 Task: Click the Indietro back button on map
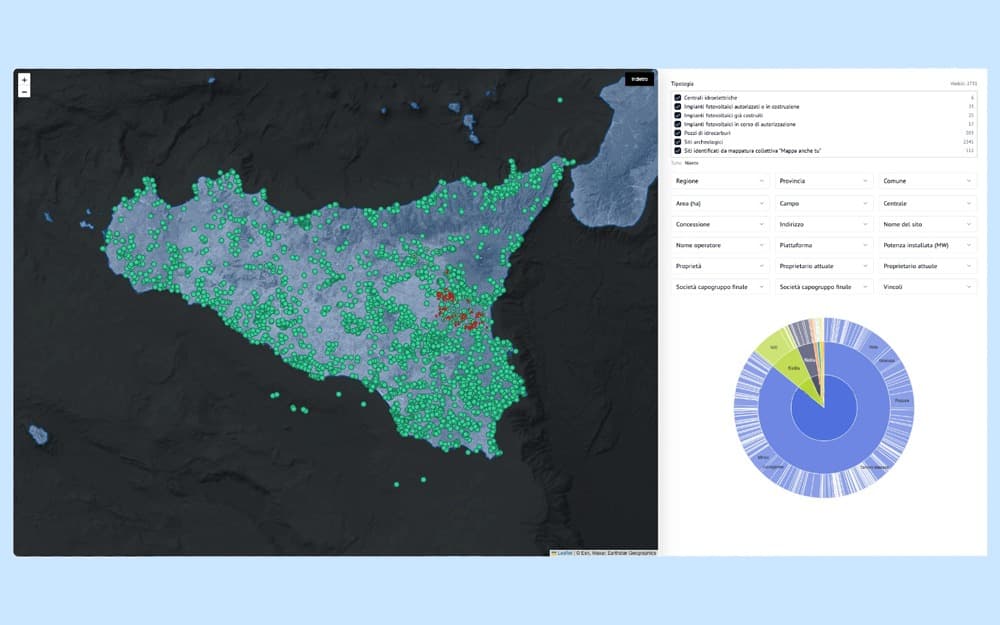click(x=639, y=79)
